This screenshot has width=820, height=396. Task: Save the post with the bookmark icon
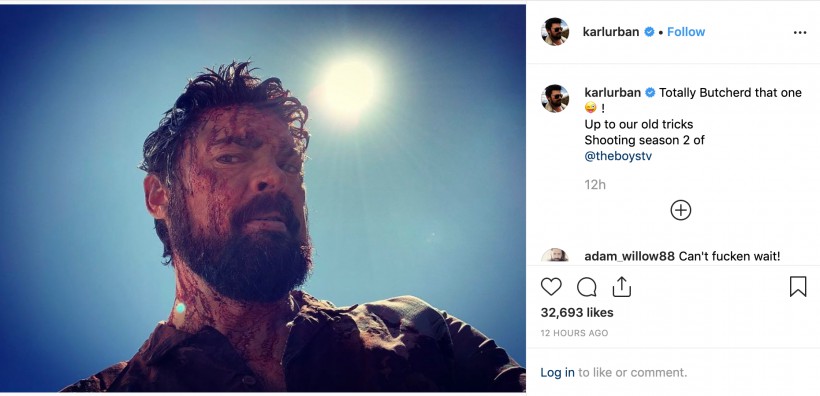point(798,287)
